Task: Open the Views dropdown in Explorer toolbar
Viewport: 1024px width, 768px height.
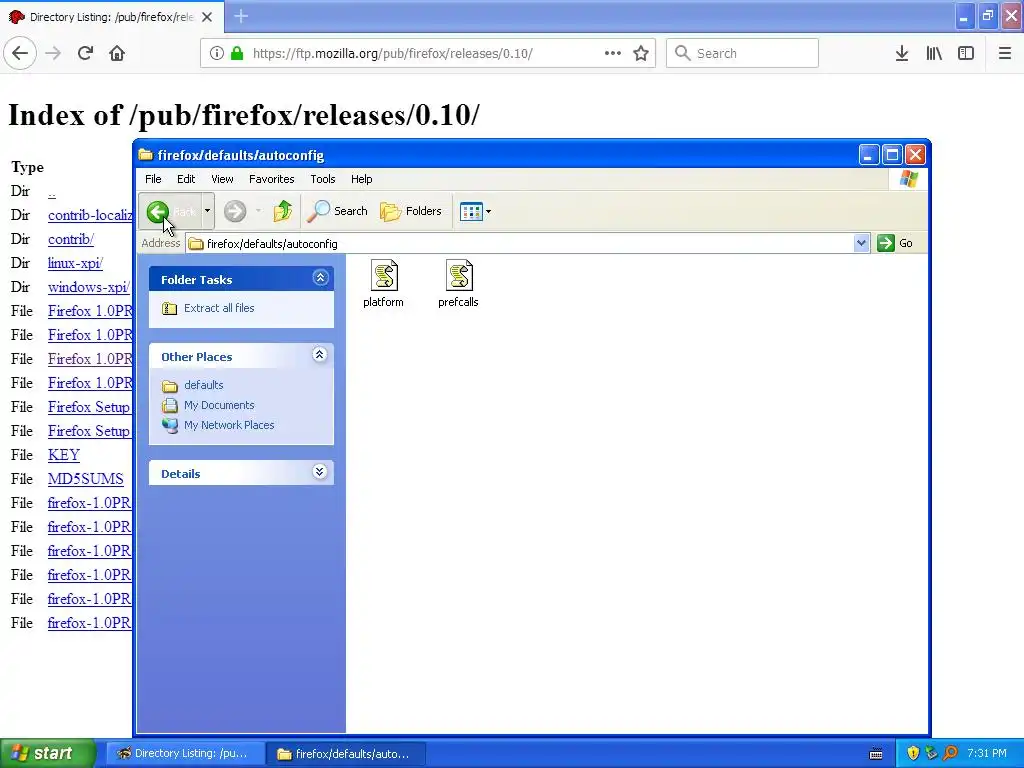Action: (475, 211)
